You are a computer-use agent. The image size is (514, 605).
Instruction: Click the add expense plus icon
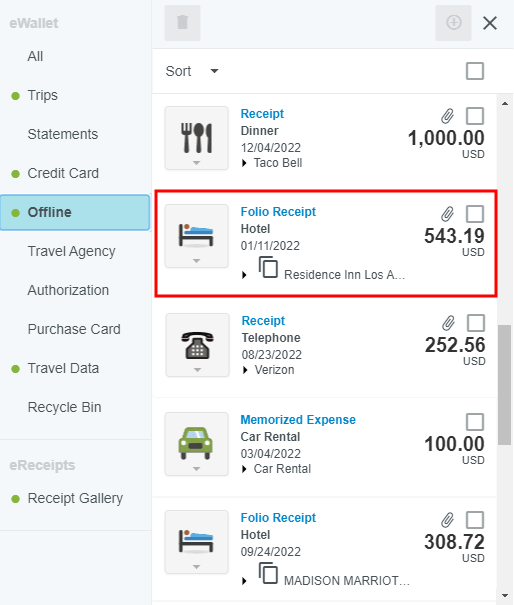pyautogui.click(x=453, y=23)
